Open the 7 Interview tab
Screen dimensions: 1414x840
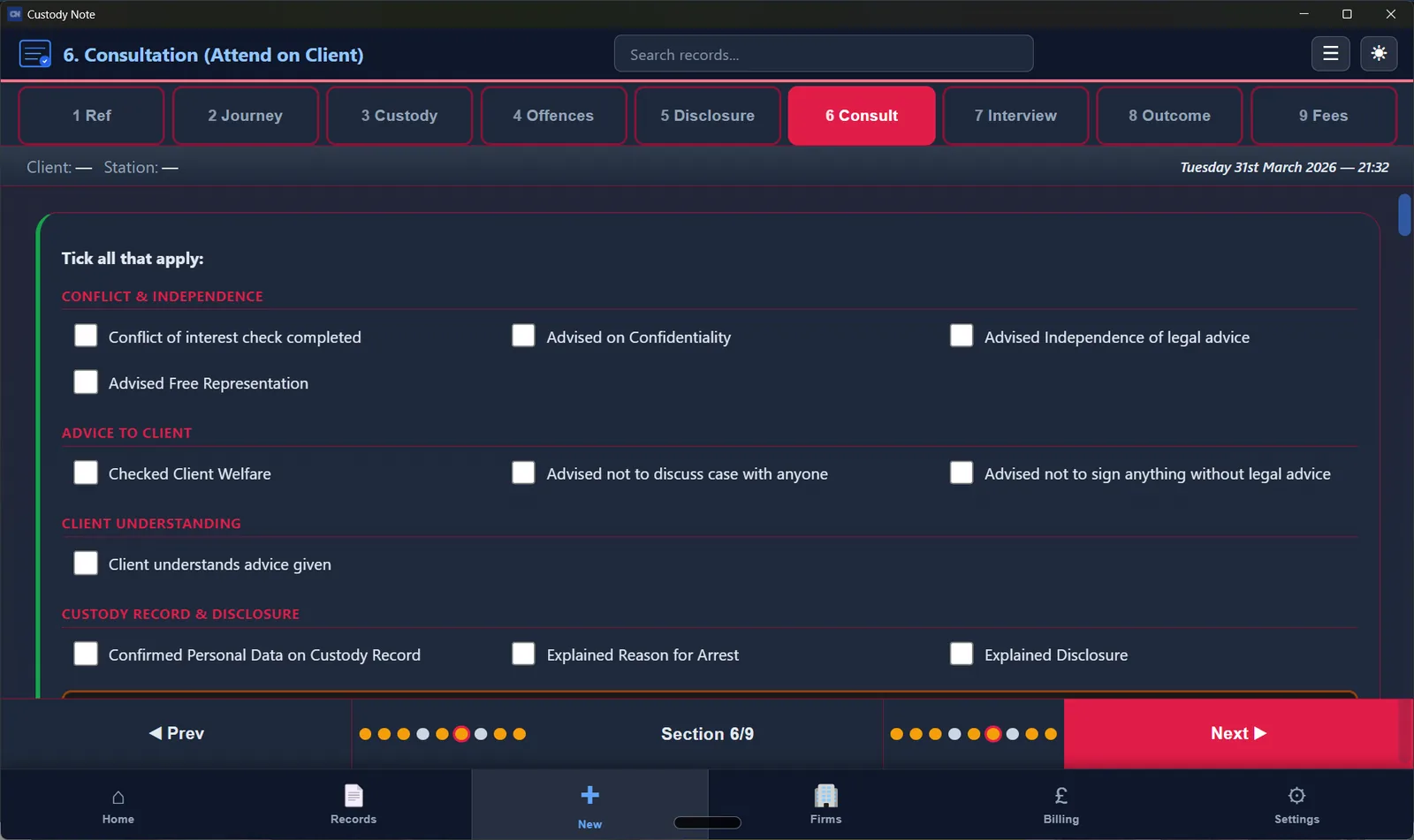(1015, 115)
